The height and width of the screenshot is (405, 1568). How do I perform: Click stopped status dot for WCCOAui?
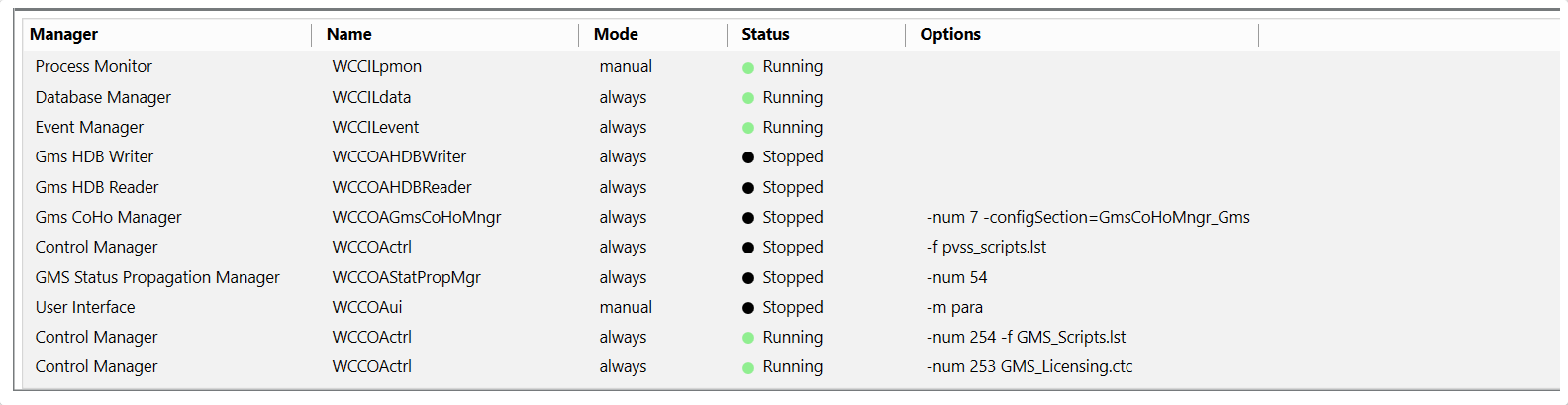(748, 308)
